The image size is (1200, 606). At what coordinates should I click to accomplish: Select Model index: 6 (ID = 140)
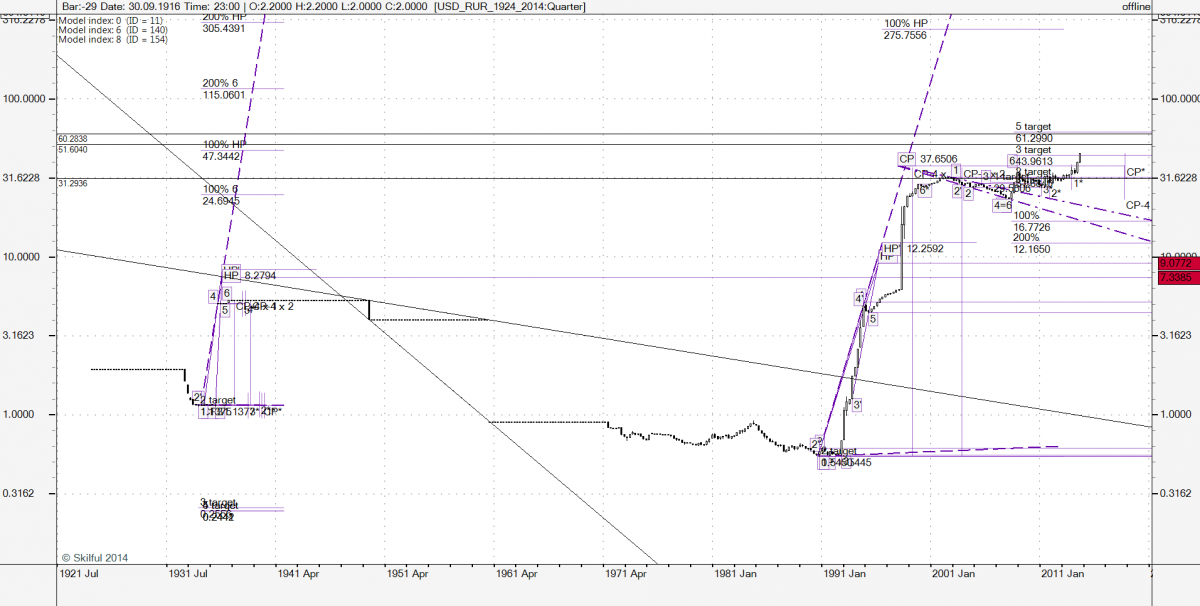tap(114, 30)
